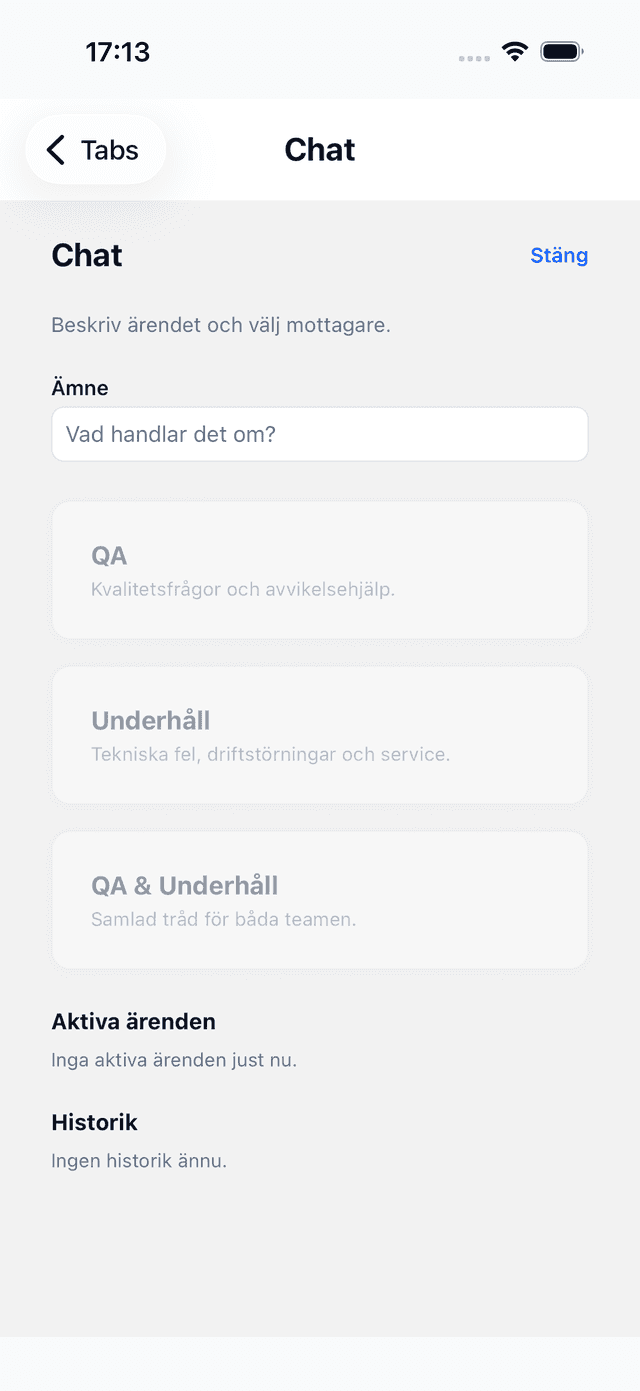640x1391 pixels.
Task: Tap the Chat title in the navigation bar
Action: [320, 150]
